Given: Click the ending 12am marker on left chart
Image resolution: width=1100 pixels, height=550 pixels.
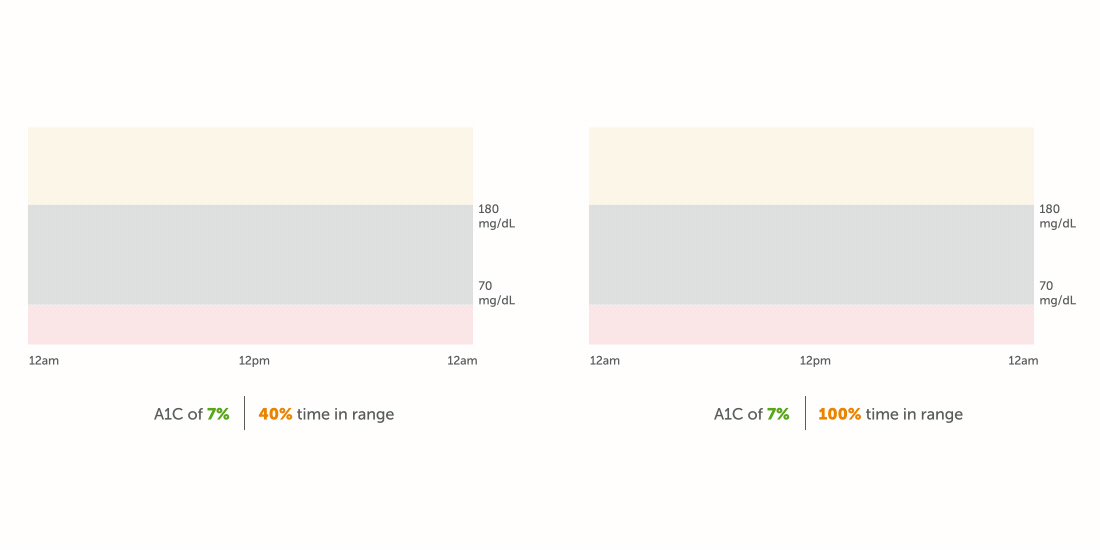Looking at the screenshot, I should click(462, 361).
